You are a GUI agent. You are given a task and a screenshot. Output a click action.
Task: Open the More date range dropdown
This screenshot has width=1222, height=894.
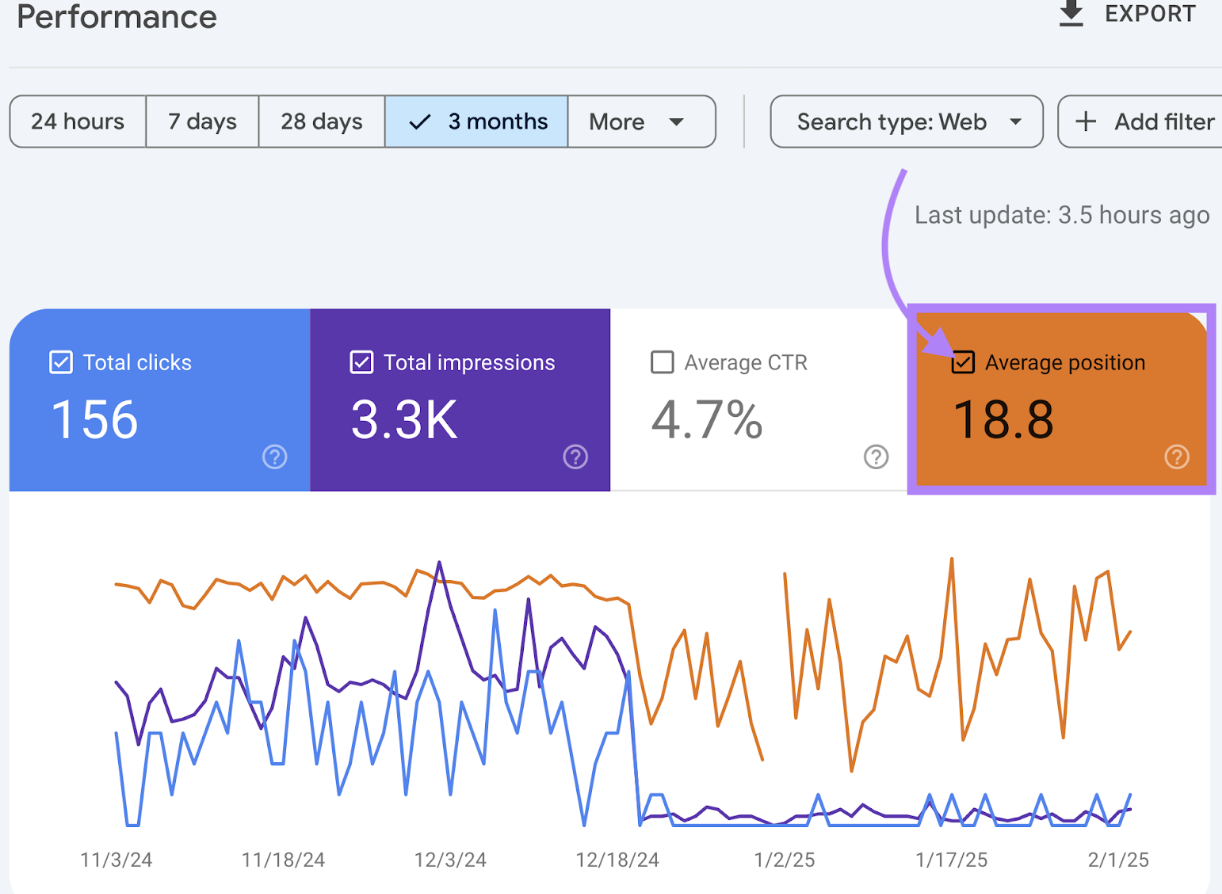(x=642, y=121)
